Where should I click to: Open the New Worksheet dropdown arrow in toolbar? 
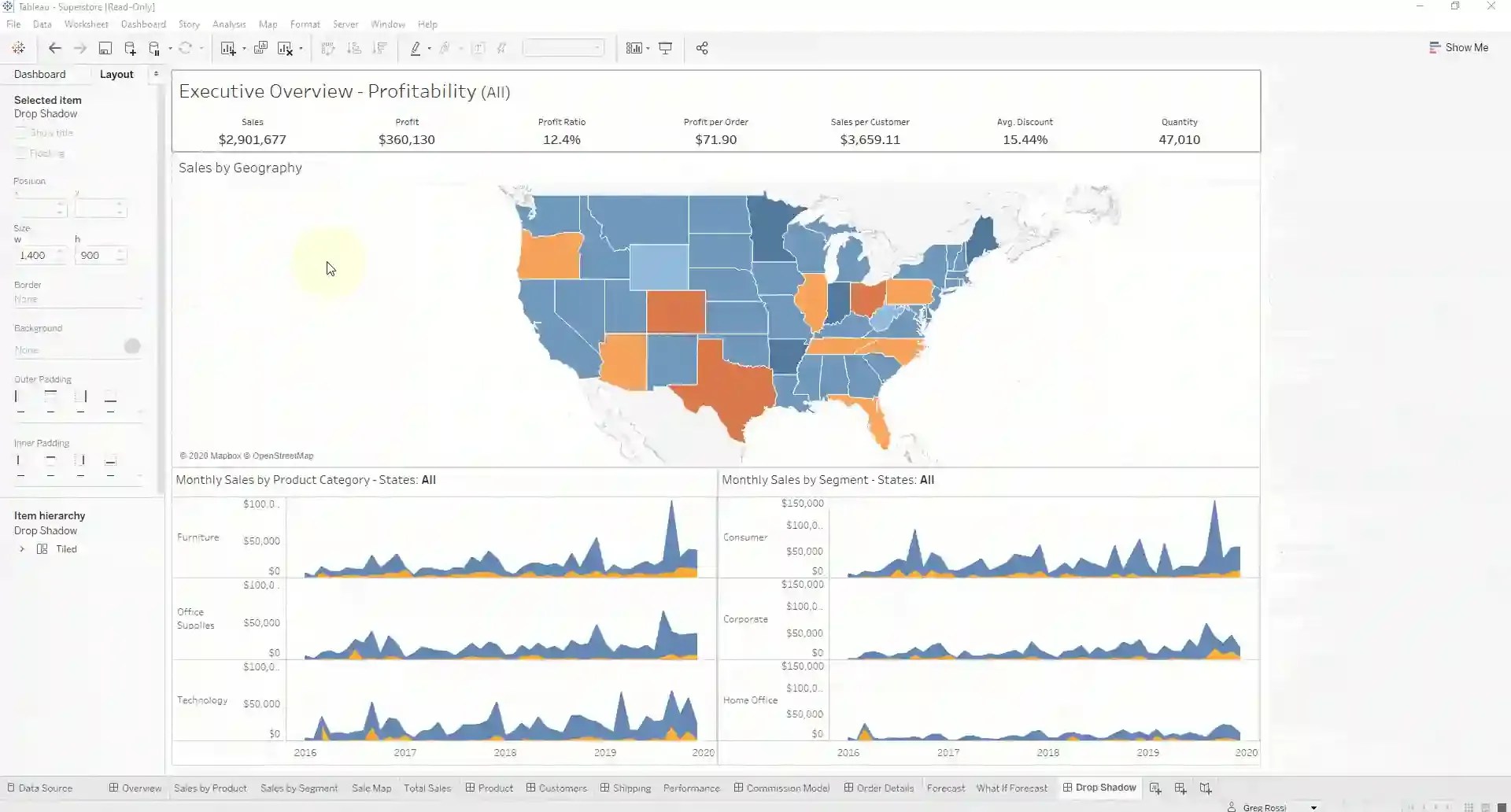click(x=244, y=48)
